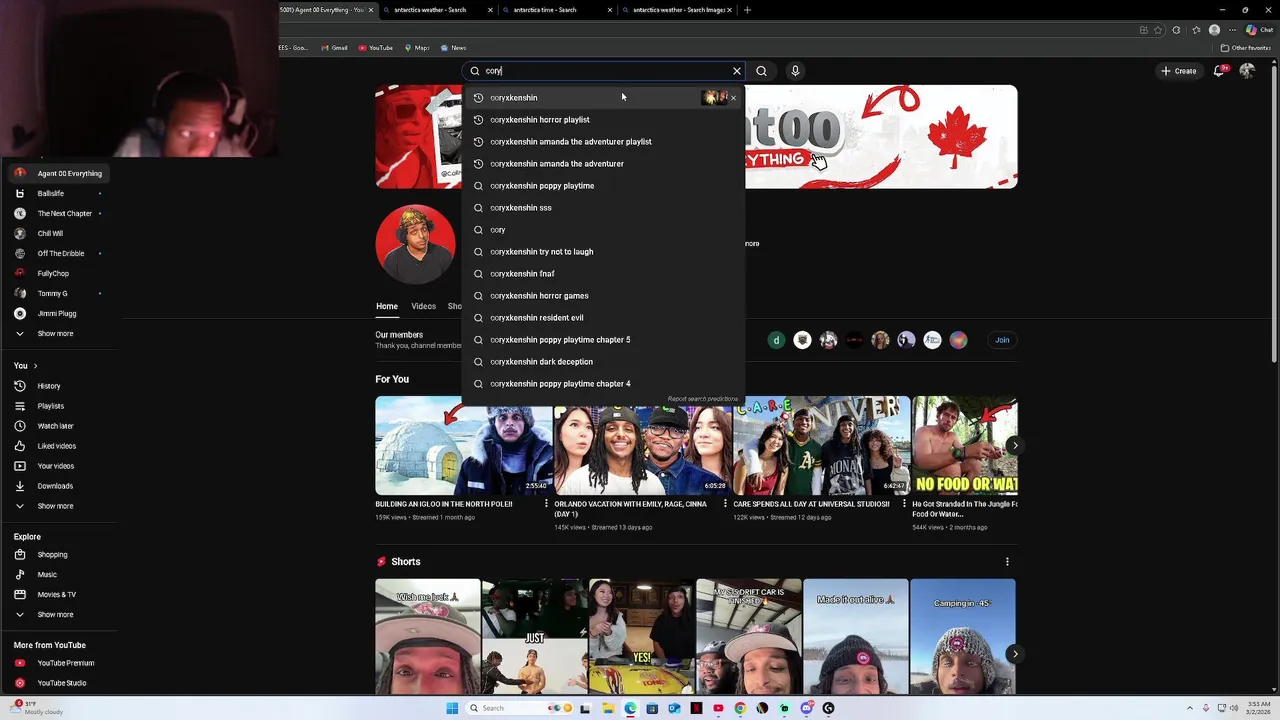
Task: Open Music under Explore
Action: point(60,574)
